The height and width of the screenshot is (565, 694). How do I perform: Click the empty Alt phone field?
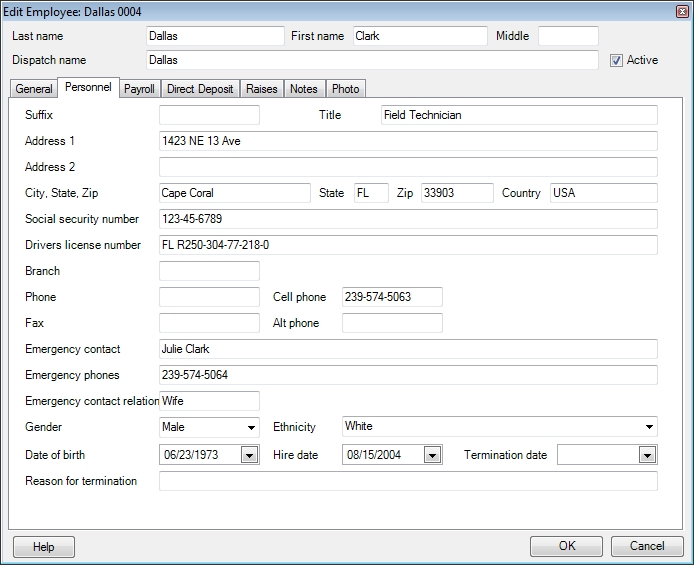coord(392,323)
